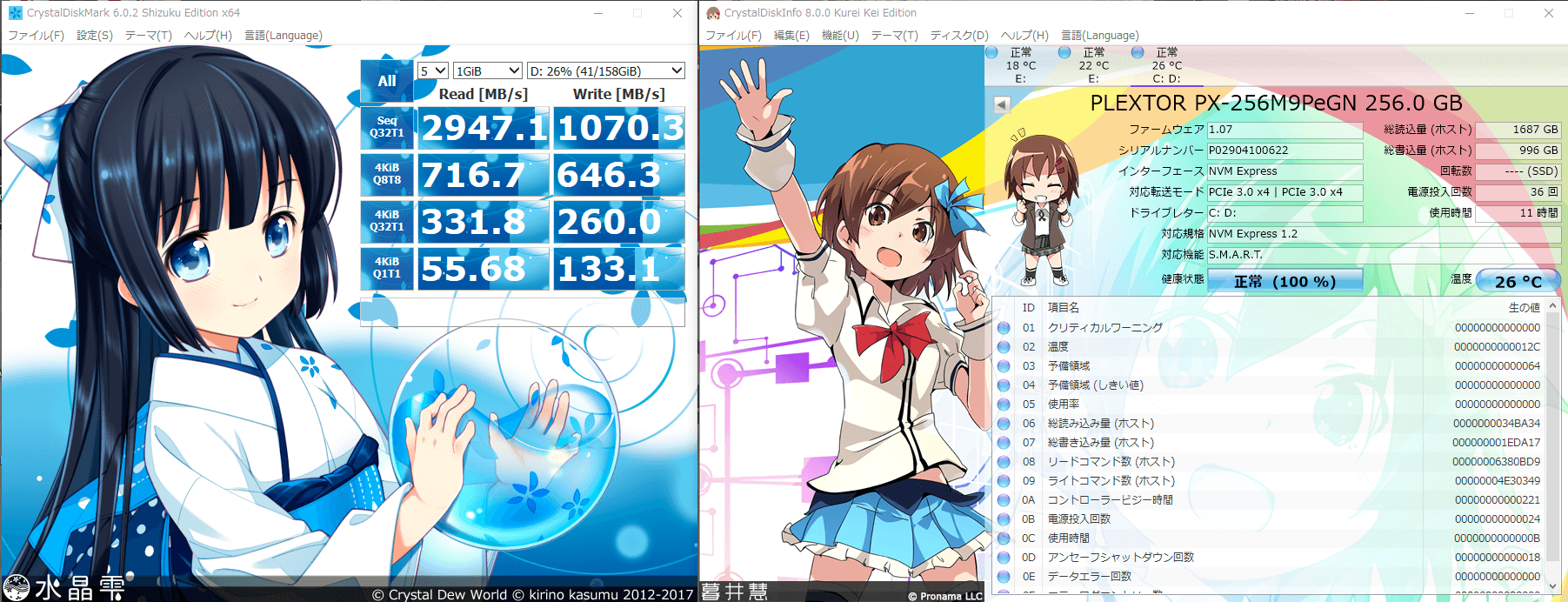The image size is (1568, 602).
Task: Click the sequential write result 1070.3
Action: click(x=619, y=128)
